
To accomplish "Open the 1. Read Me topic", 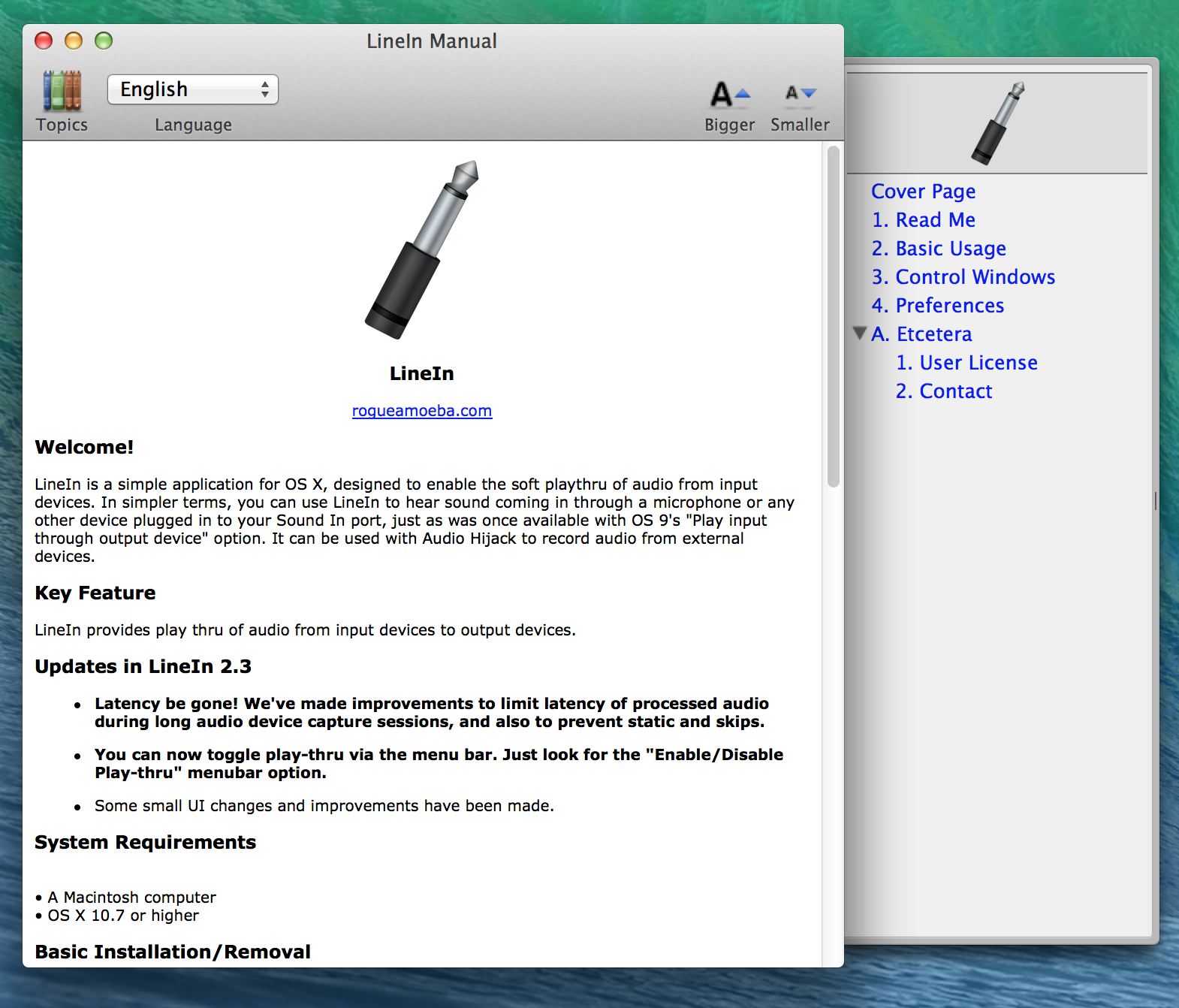I will 923,220.
